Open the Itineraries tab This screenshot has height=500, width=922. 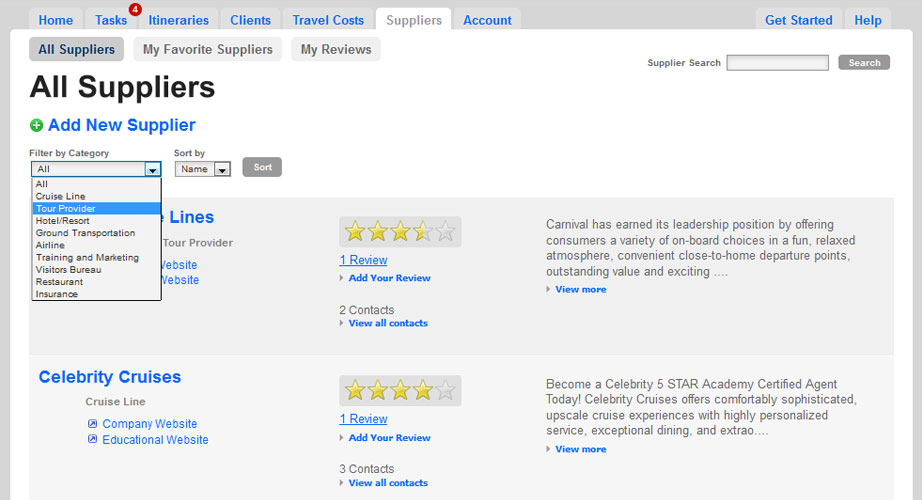tap(178, 20)
